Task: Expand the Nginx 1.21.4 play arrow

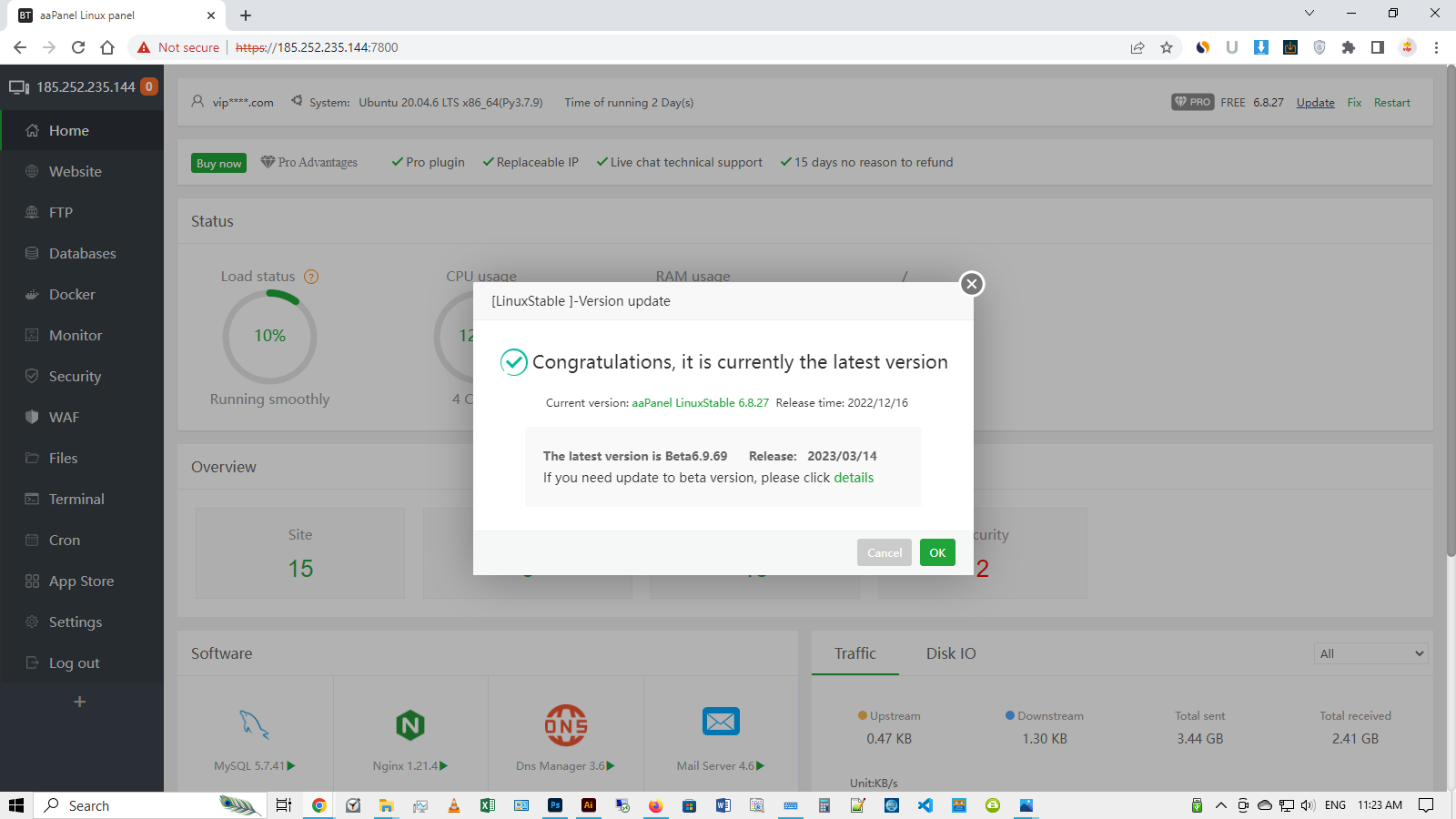Action: [443, 766]
